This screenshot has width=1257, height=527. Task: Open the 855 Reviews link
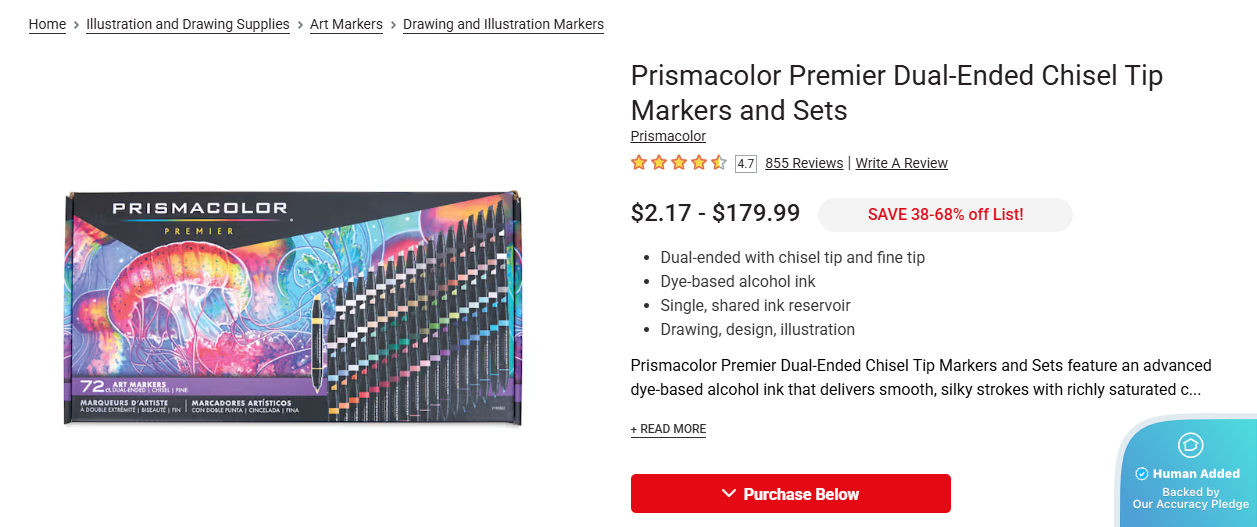pos(804,163)
